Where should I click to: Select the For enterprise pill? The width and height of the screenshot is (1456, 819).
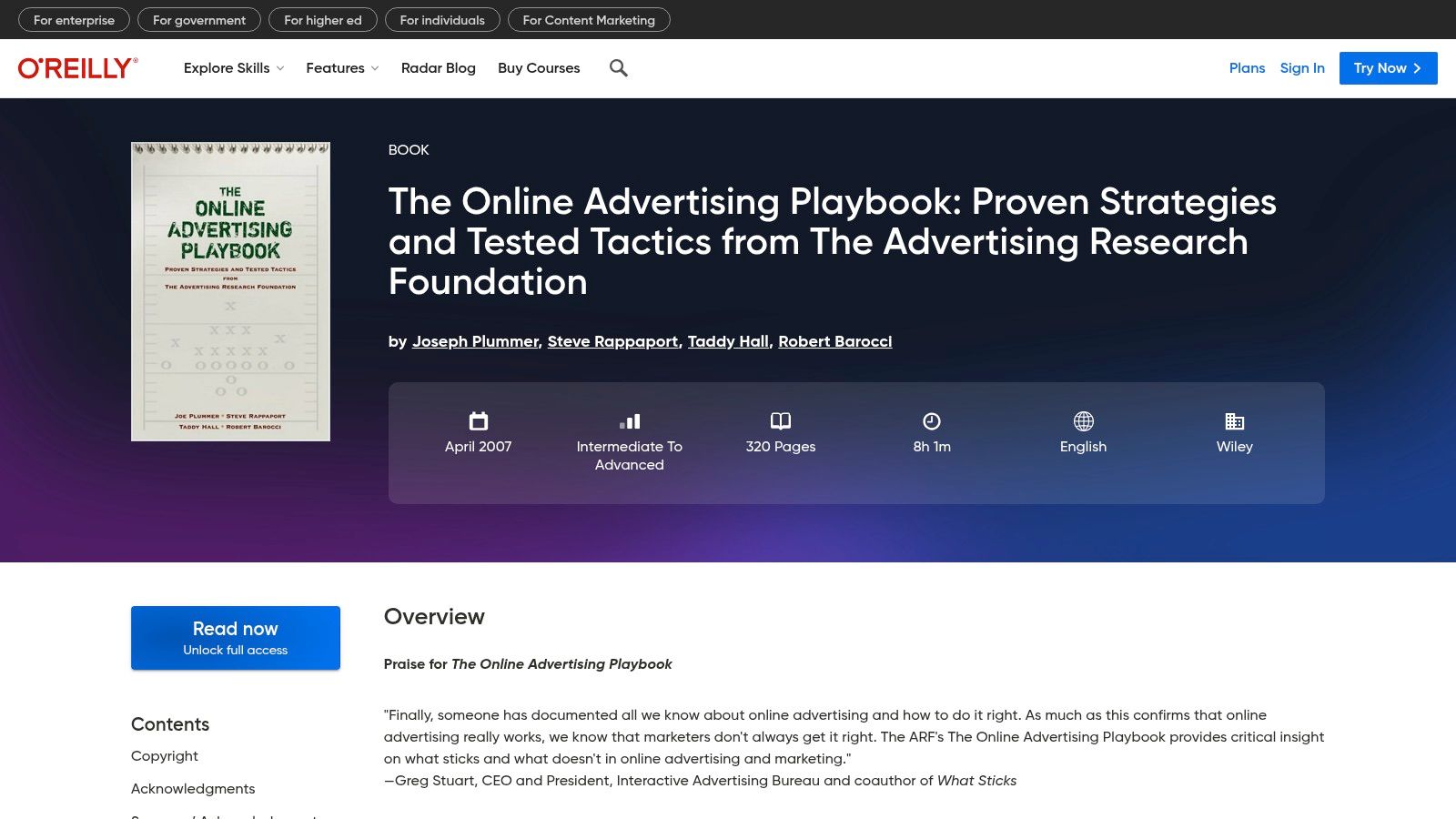point(75,20)
